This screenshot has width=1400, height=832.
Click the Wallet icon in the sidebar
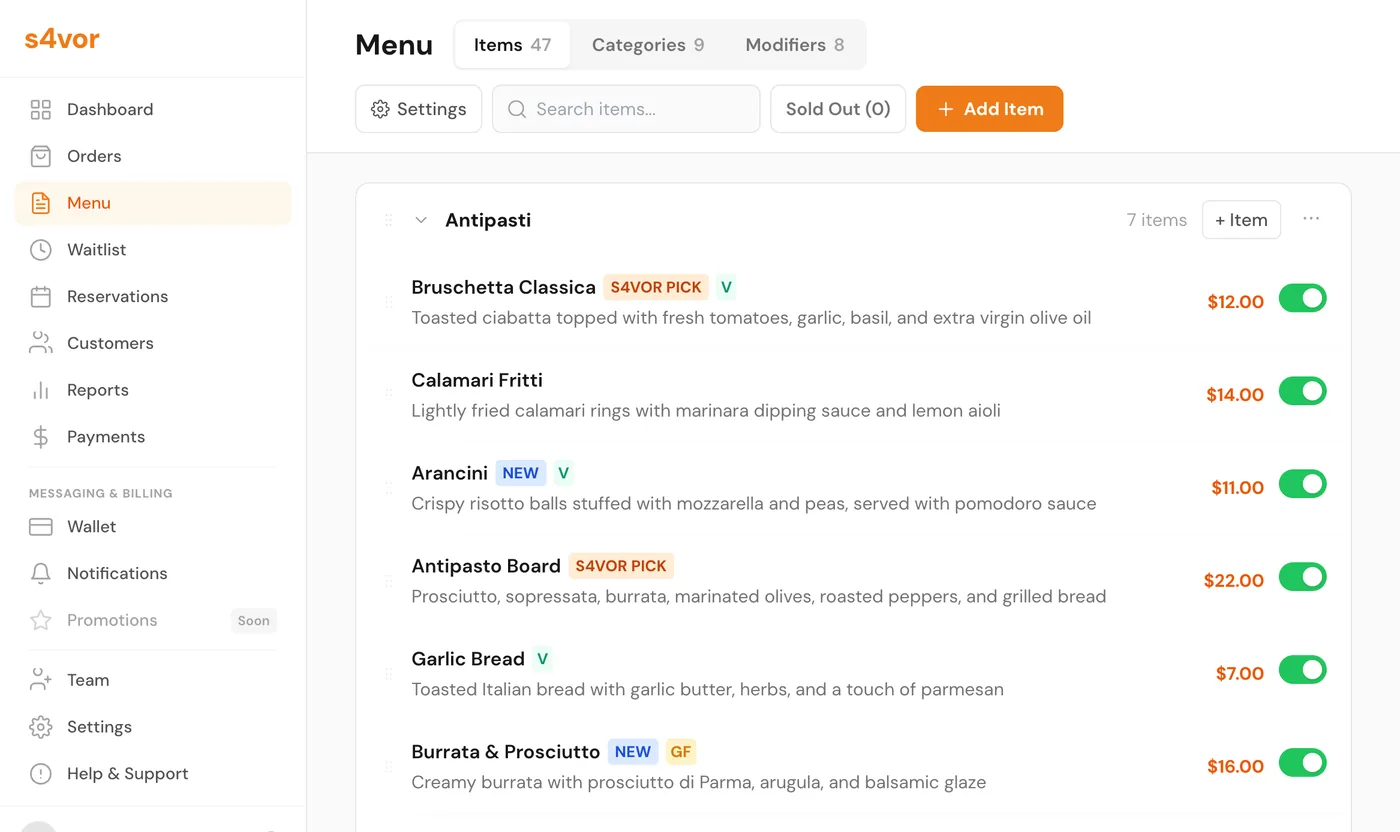click(x=40, y=526)
